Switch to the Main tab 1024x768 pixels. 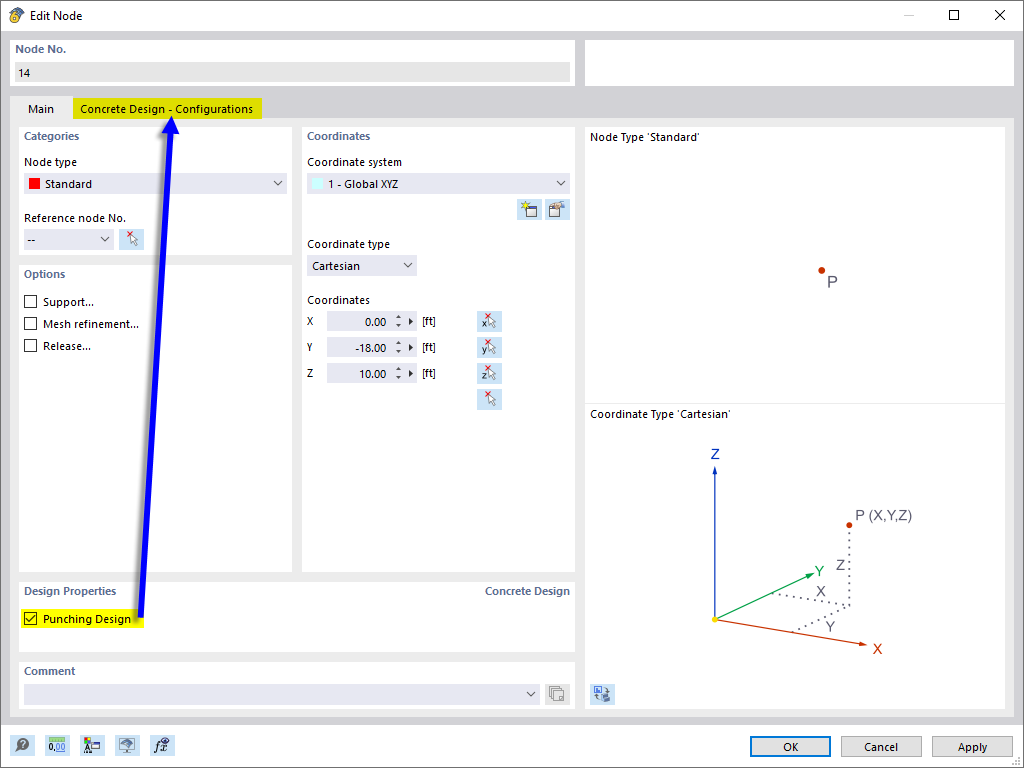[41, 108]
